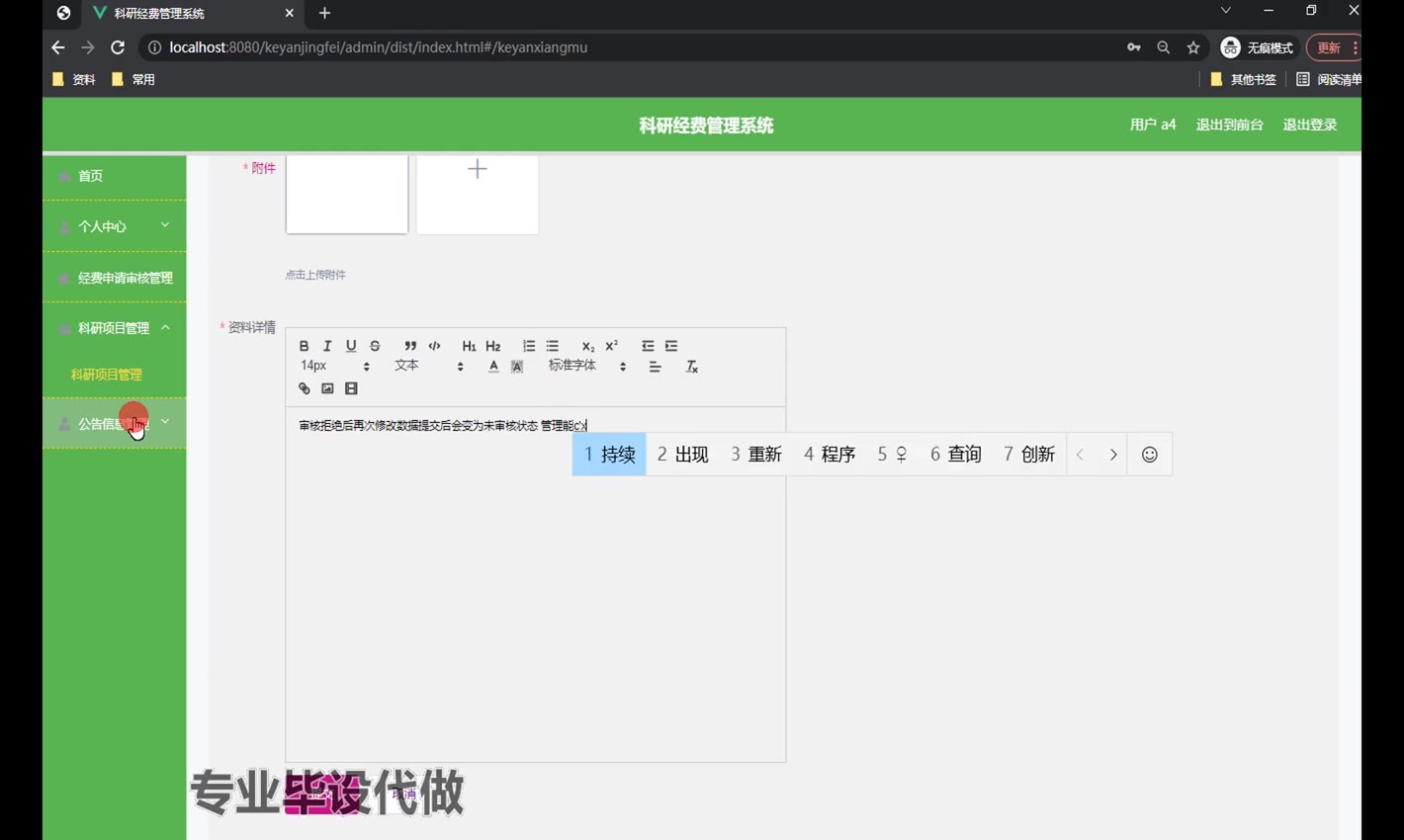Expand 个人中心 sidebar menu

pos(114,226)
